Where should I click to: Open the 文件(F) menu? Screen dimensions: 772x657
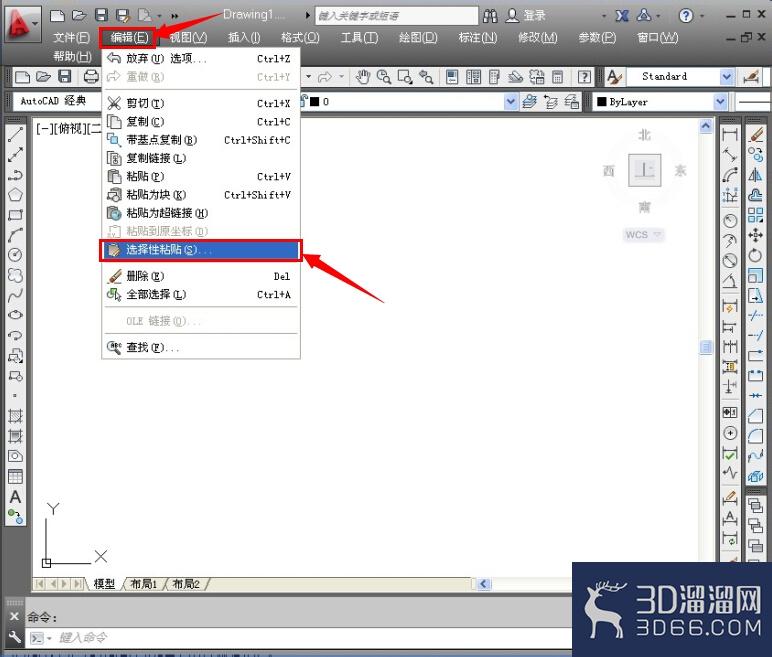point(71,37)
